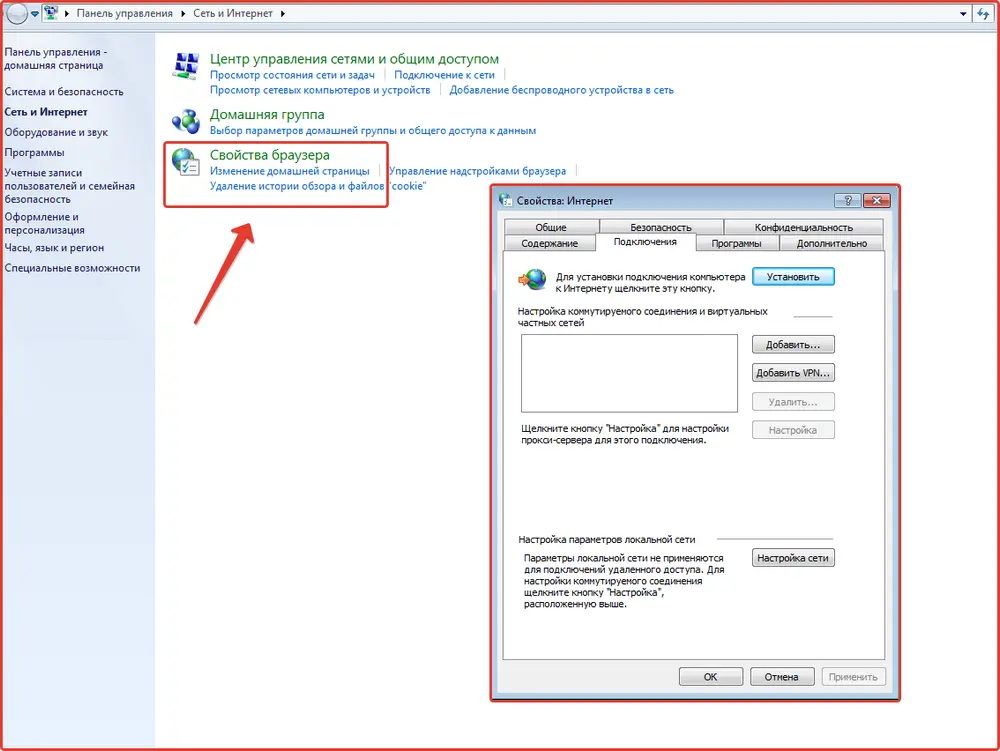This screenshot has height=751, width=1000.
Task: Select the Конфиденциальность tab
Action: coord(803,227)
